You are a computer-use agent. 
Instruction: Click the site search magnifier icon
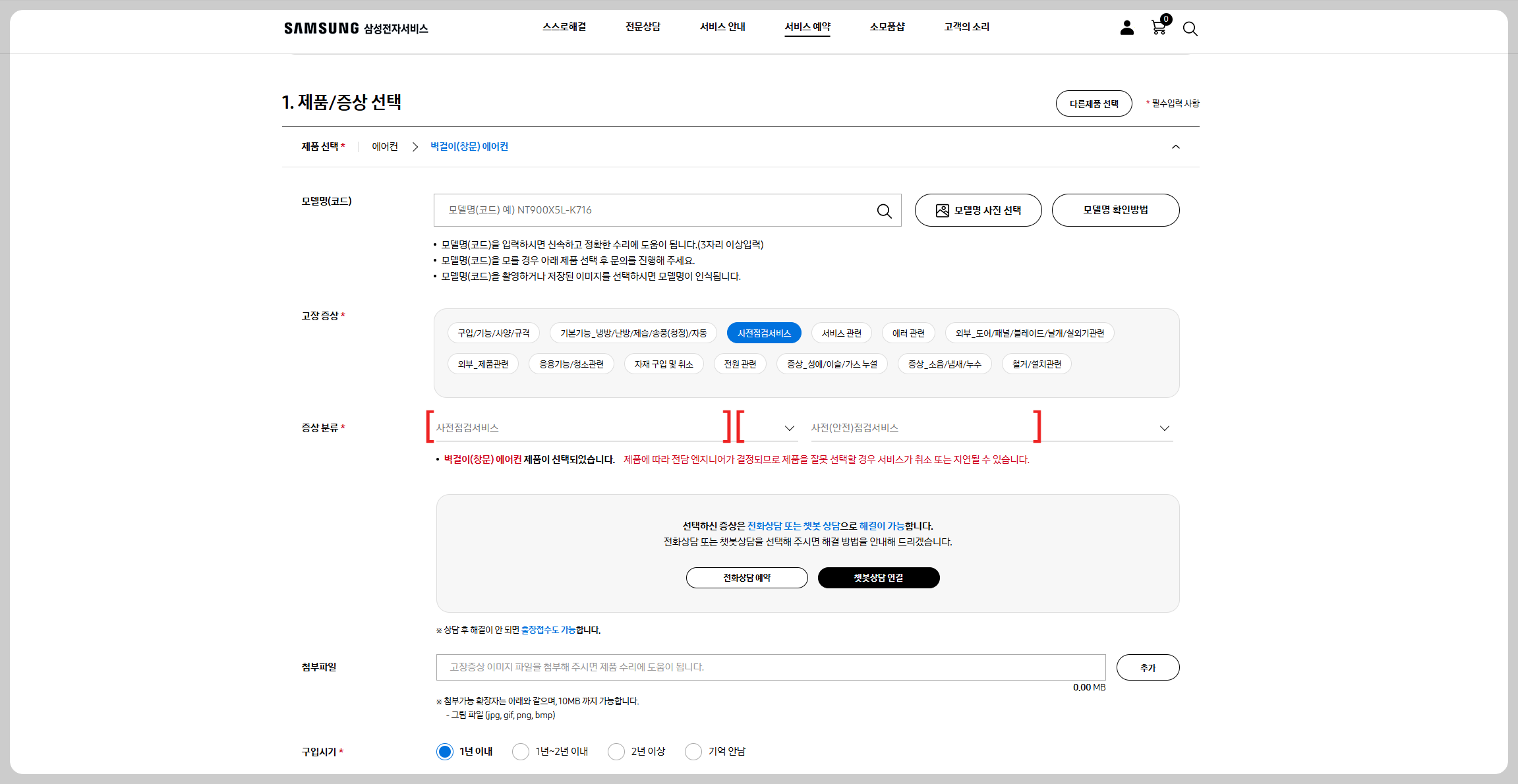click(x=1190, y=28)
